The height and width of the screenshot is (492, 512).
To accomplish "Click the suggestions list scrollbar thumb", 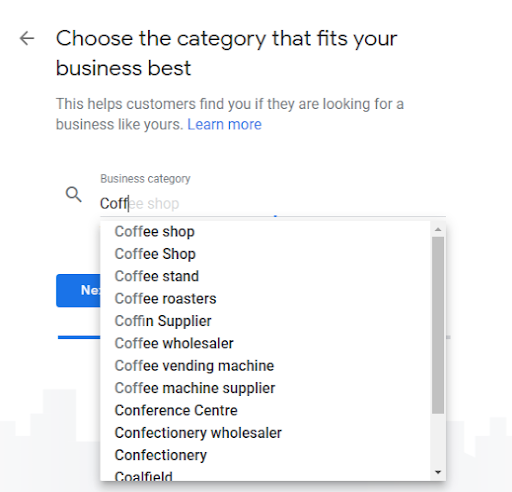I will point(438,325).
